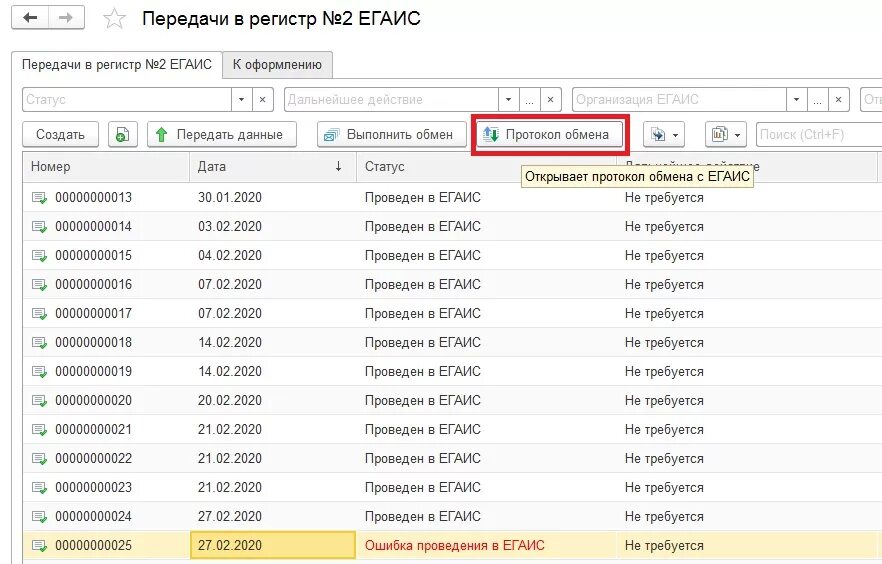Open the К оформлению tab
Screen dimensions: 882x564
pyautogui.click(x=277, y=65)
